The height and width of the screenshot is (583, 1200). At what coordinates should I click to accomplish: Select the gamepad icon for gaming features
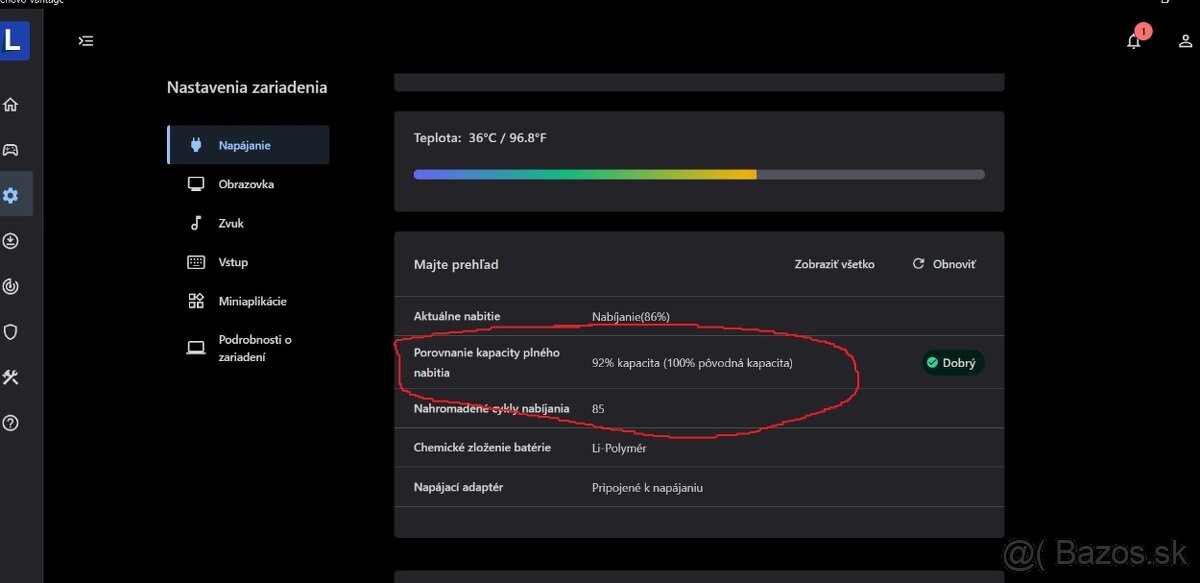10,149
